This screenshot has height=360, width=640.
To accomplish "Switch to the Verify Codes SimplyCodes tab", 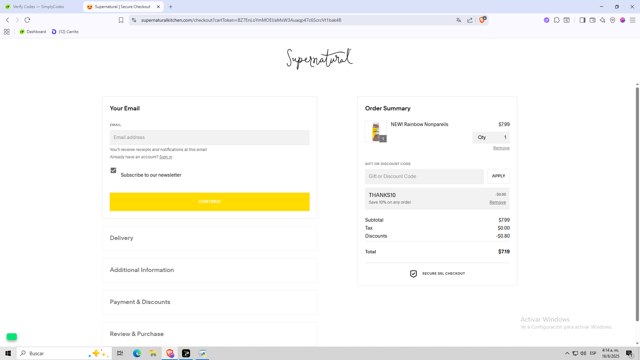I will 39,7.
